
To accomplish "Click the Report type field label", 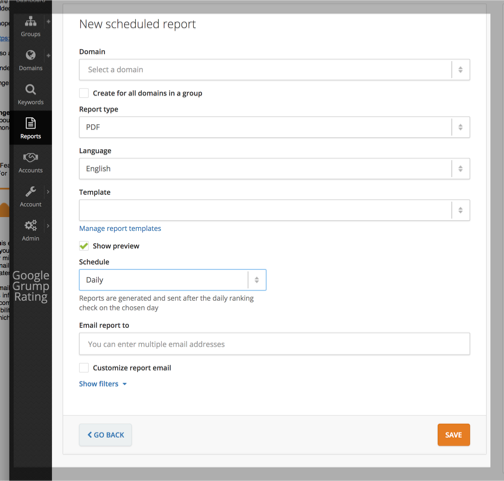I will (x=99, y=109).
